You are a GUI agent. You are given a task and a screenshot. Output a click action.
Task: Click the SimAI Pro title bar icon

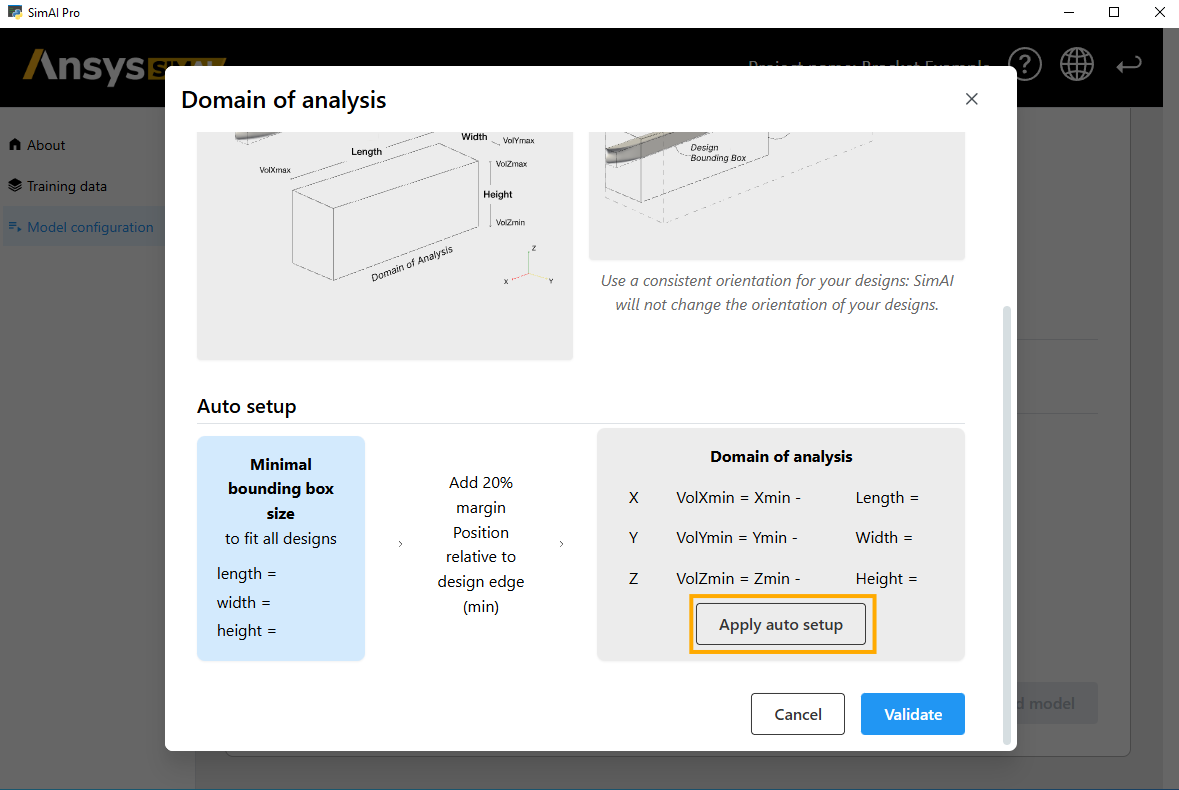pos(14,13)
